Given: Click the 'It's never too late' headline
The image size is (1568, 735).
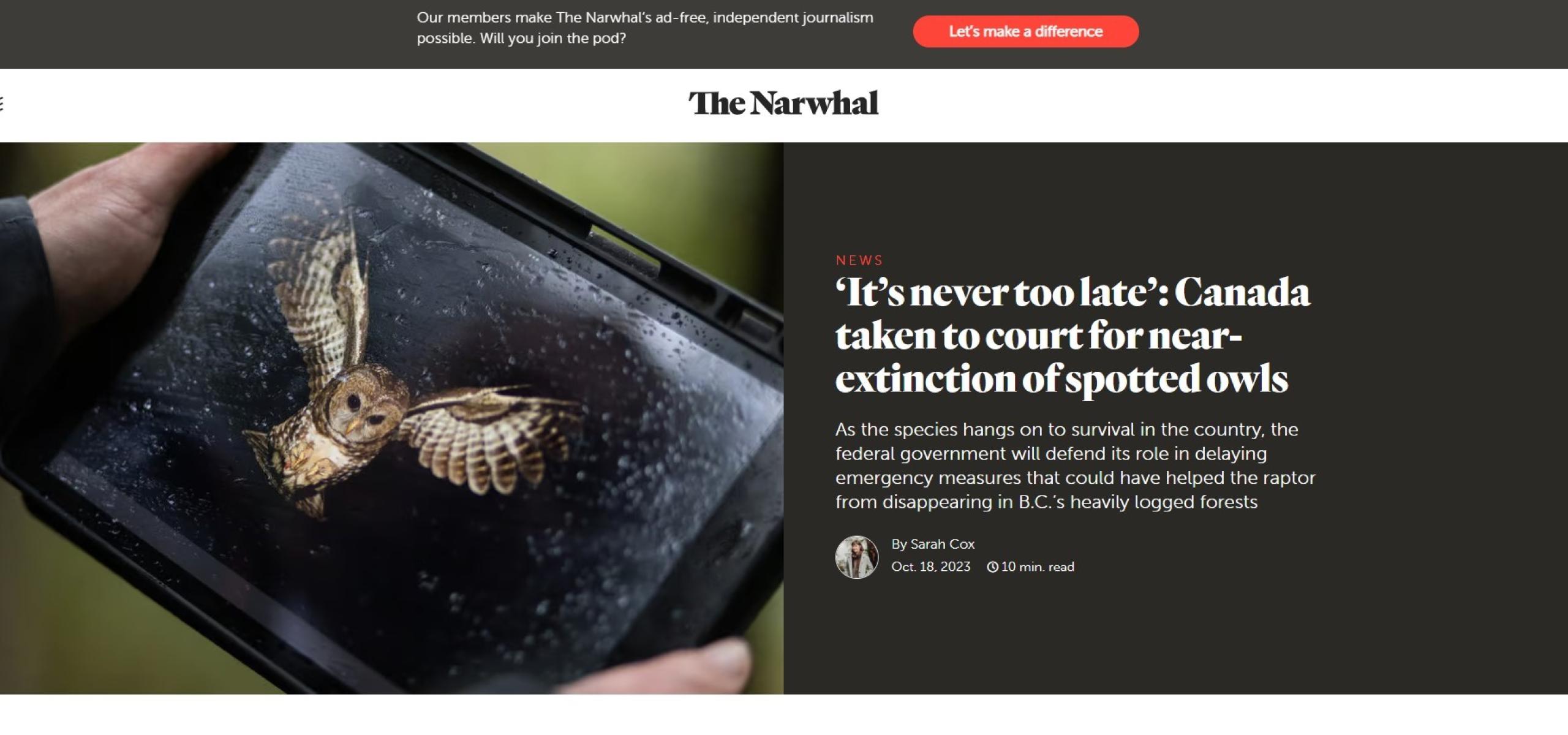Looking at the screenshot, I should point(1072,336).
